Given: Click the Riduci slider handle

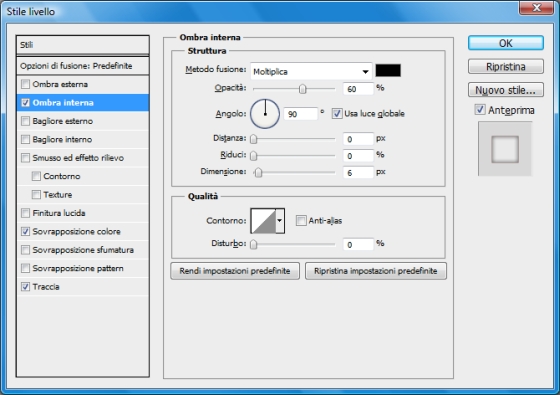Looking at the screenshot, I should [x=254, y=156].
